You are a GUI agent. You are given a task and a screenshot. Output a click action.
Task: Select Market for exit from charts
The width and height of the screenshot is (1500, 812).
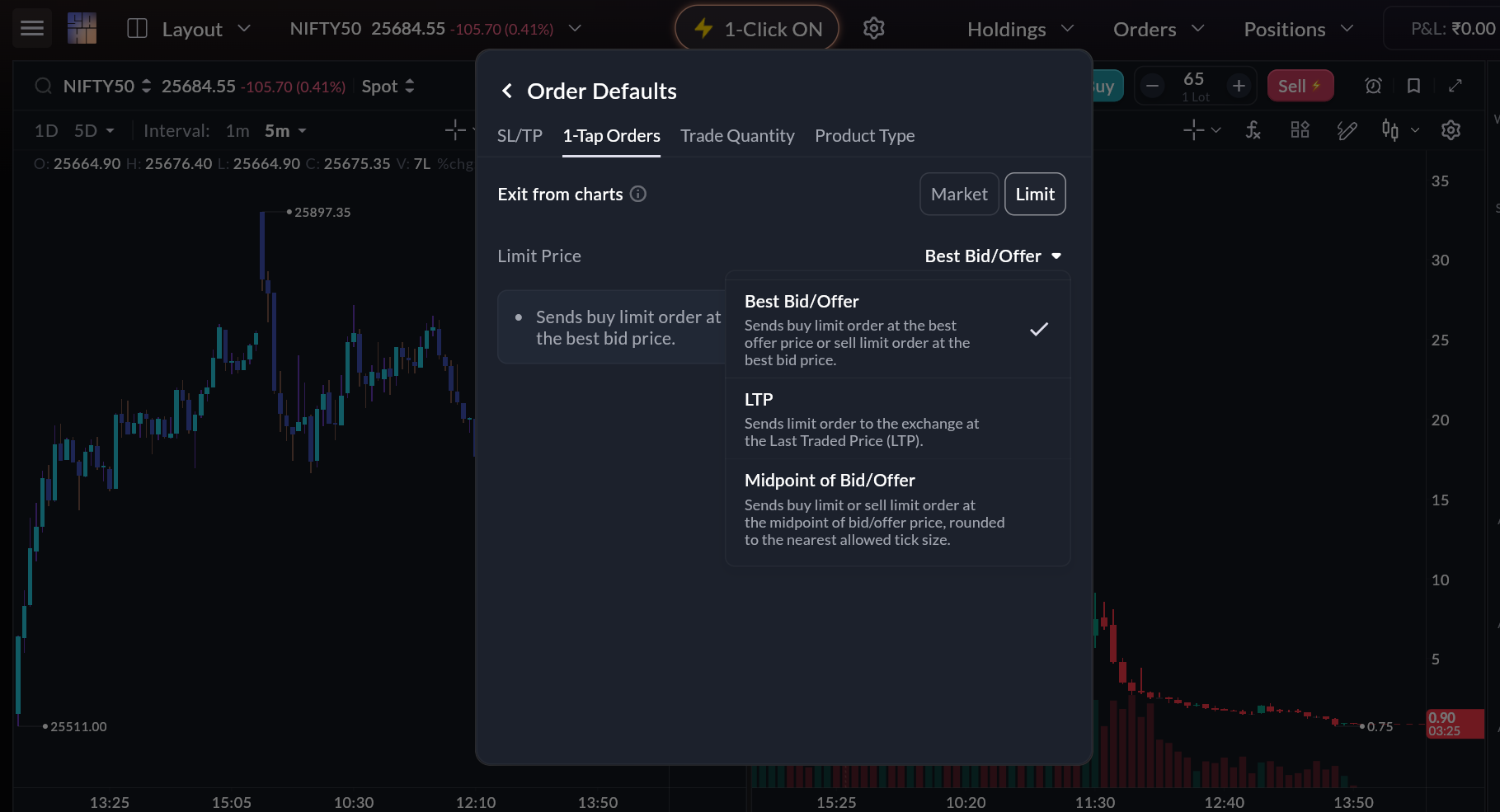click(959, 194)
